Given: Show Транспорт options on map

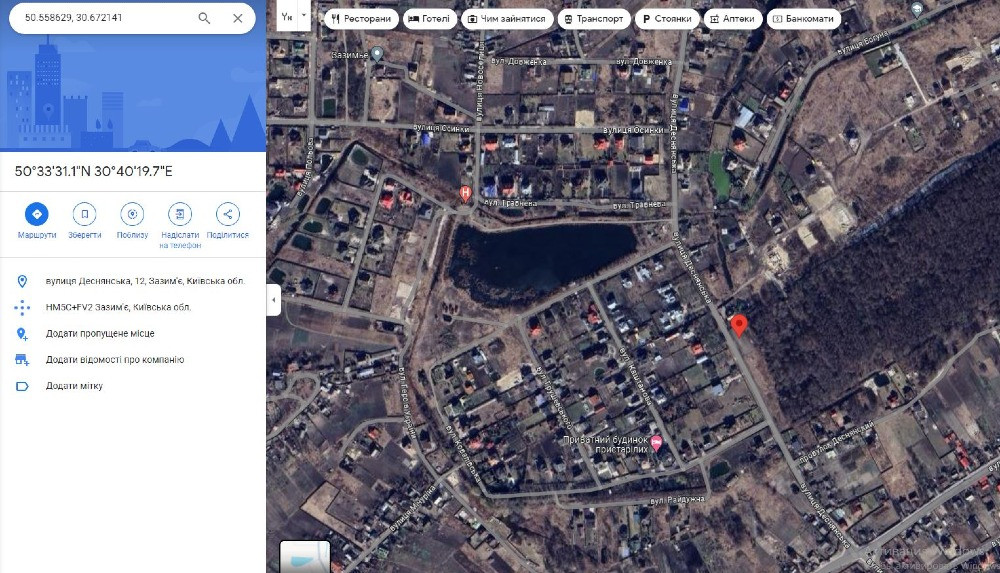Looking at the screenshot, I should (594, 19).
